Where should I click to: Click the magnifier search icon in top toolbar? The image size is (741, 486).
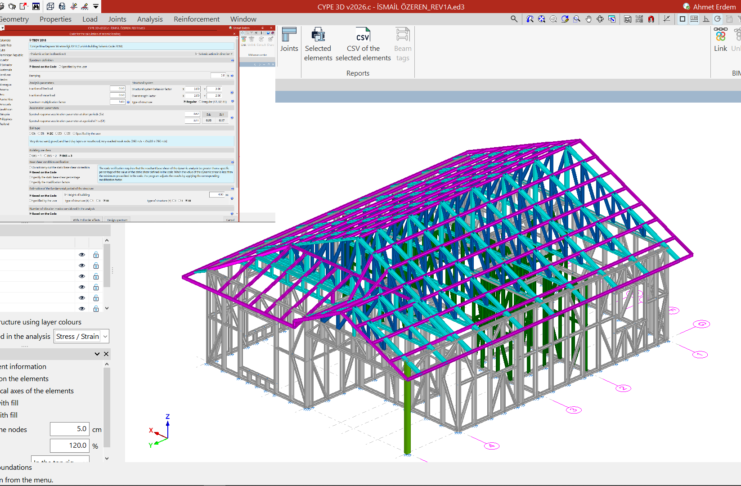tap(515, 18)
